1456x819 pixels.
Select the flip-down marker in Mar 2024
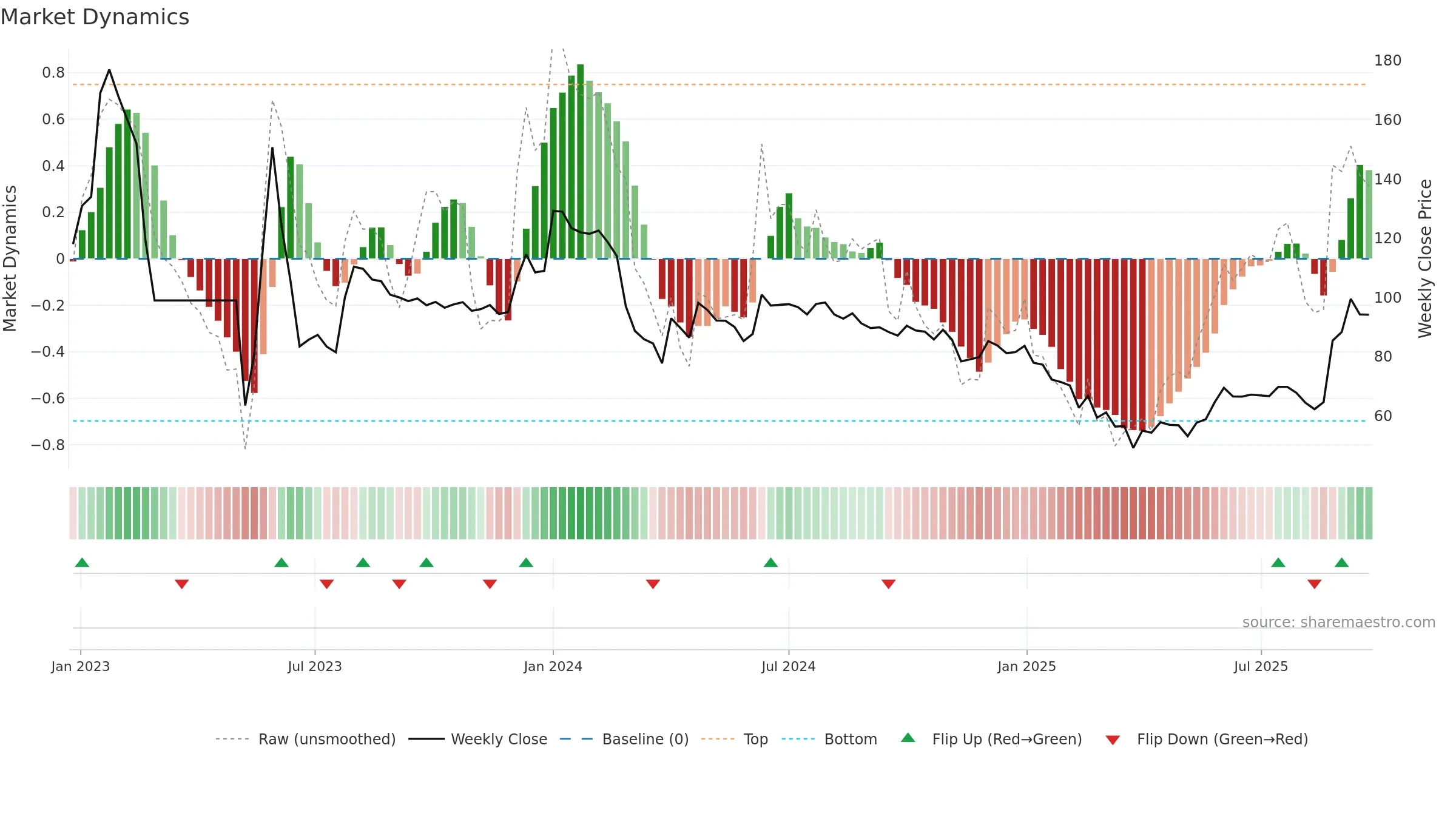point(653,584)
